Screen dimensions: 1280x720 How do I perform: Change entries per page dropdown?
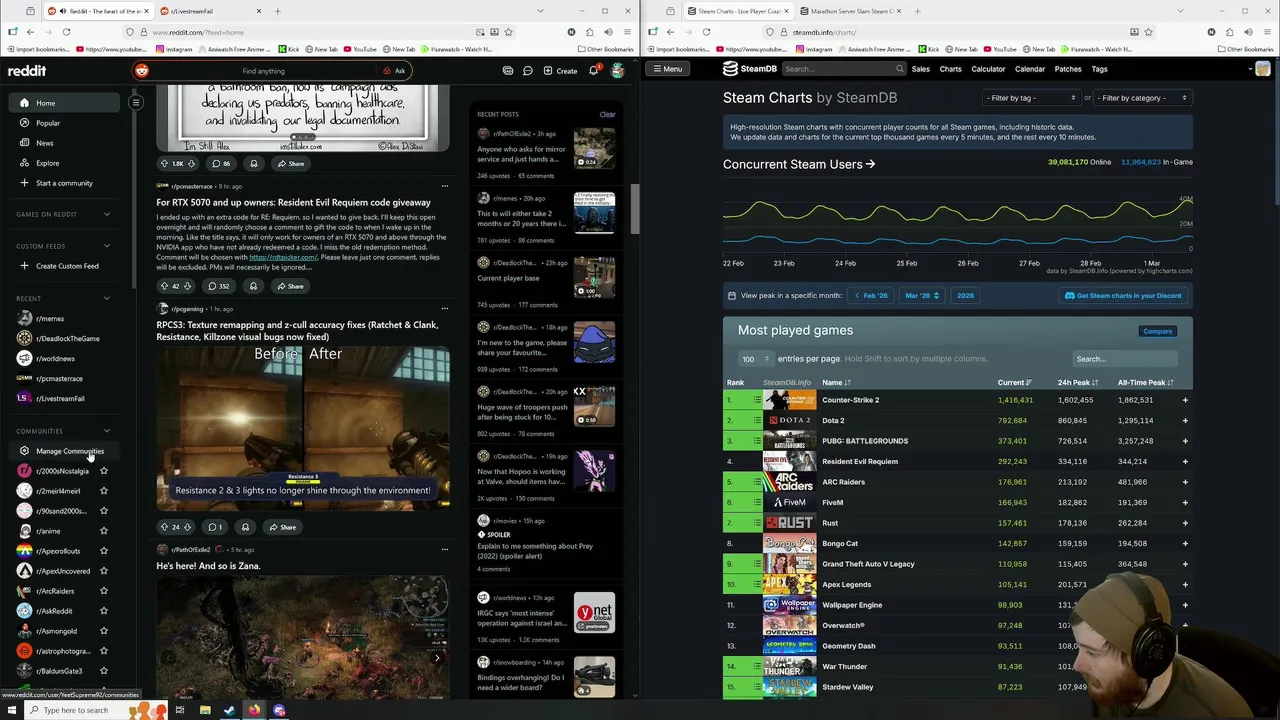[x=755, y=359]
